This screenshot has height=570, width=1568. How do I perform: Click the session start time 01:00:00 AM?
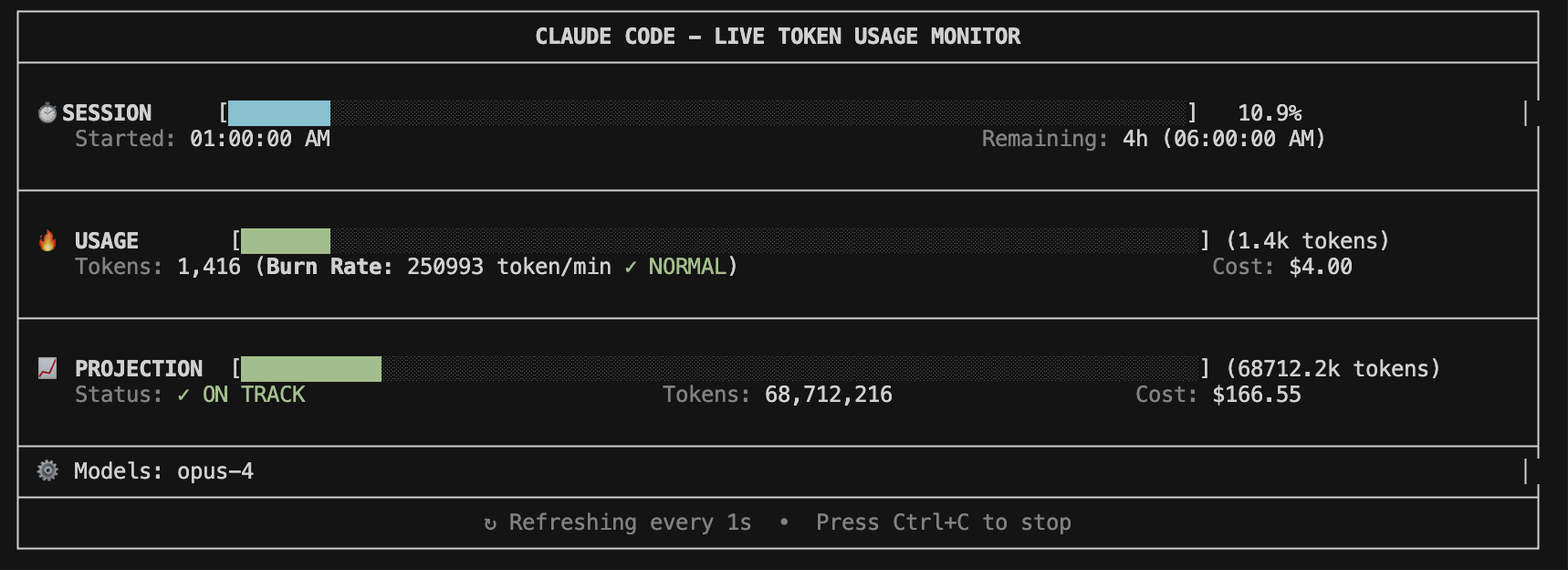(260, 139)
